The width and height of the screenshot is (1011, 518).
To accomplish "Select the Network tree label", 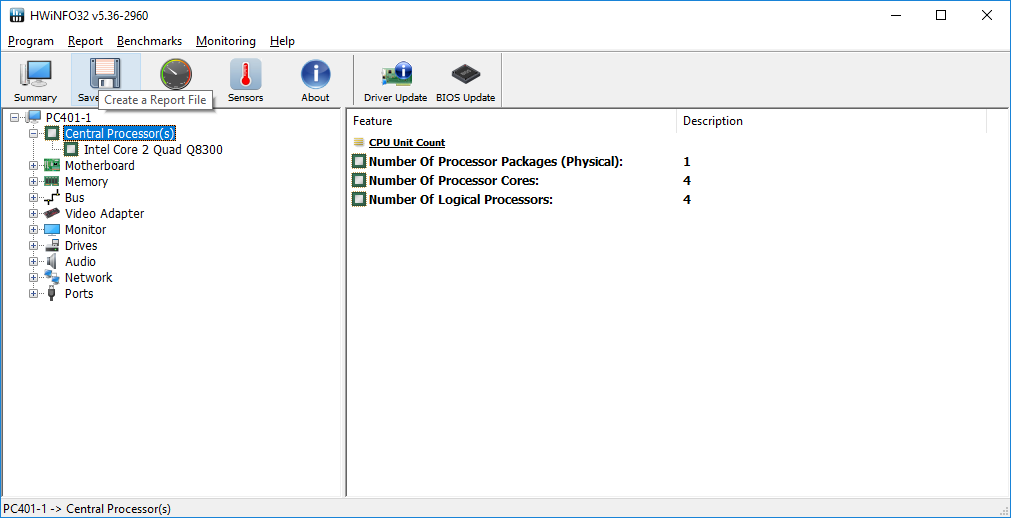I will coord(88,277).
